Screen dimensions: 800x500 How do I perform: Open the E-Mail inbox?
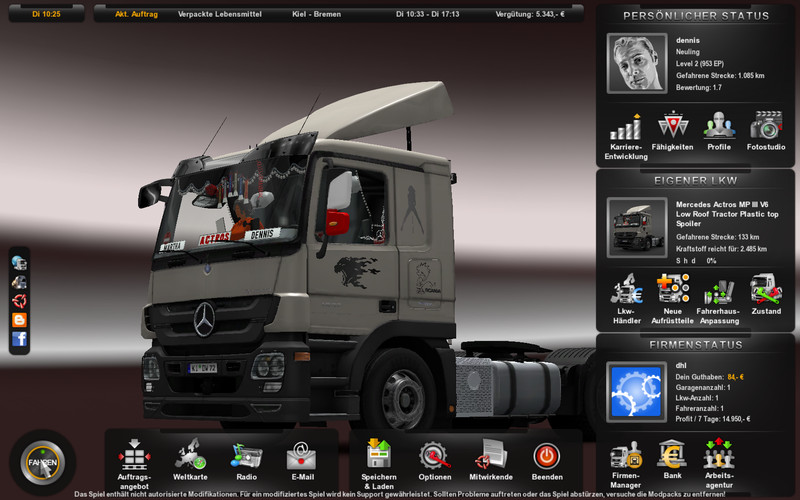tap(302, 461)
